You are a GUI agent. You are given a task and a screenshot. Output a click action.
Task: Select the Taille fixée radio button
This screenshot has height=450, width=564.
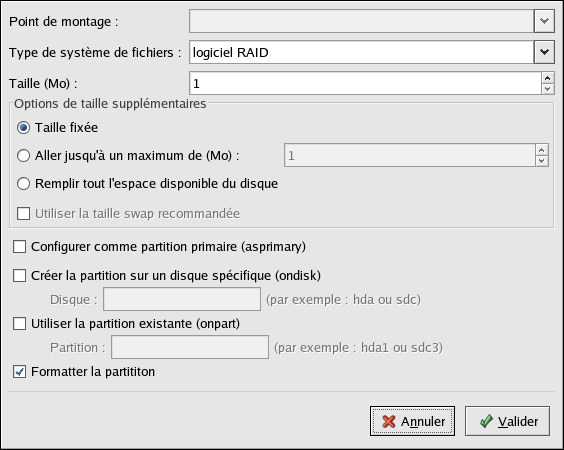coord(23,127)
